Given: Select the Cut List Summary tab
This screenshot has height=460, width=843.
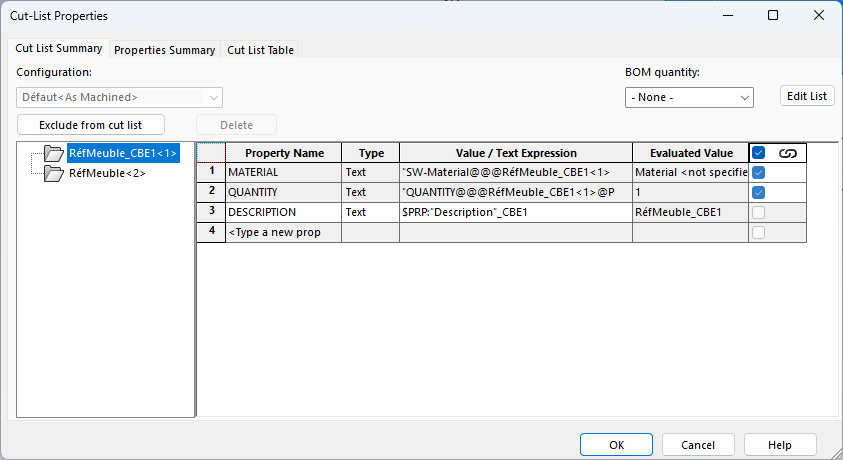Looking at the screenshot, I should click(59, 48).
